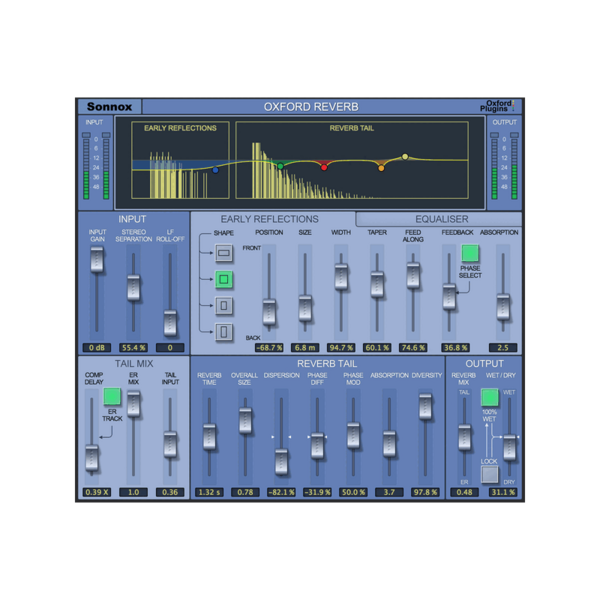Click the 36.8 % feedback value
Viewport: 600px width, 600px height.
click(455, 347)
